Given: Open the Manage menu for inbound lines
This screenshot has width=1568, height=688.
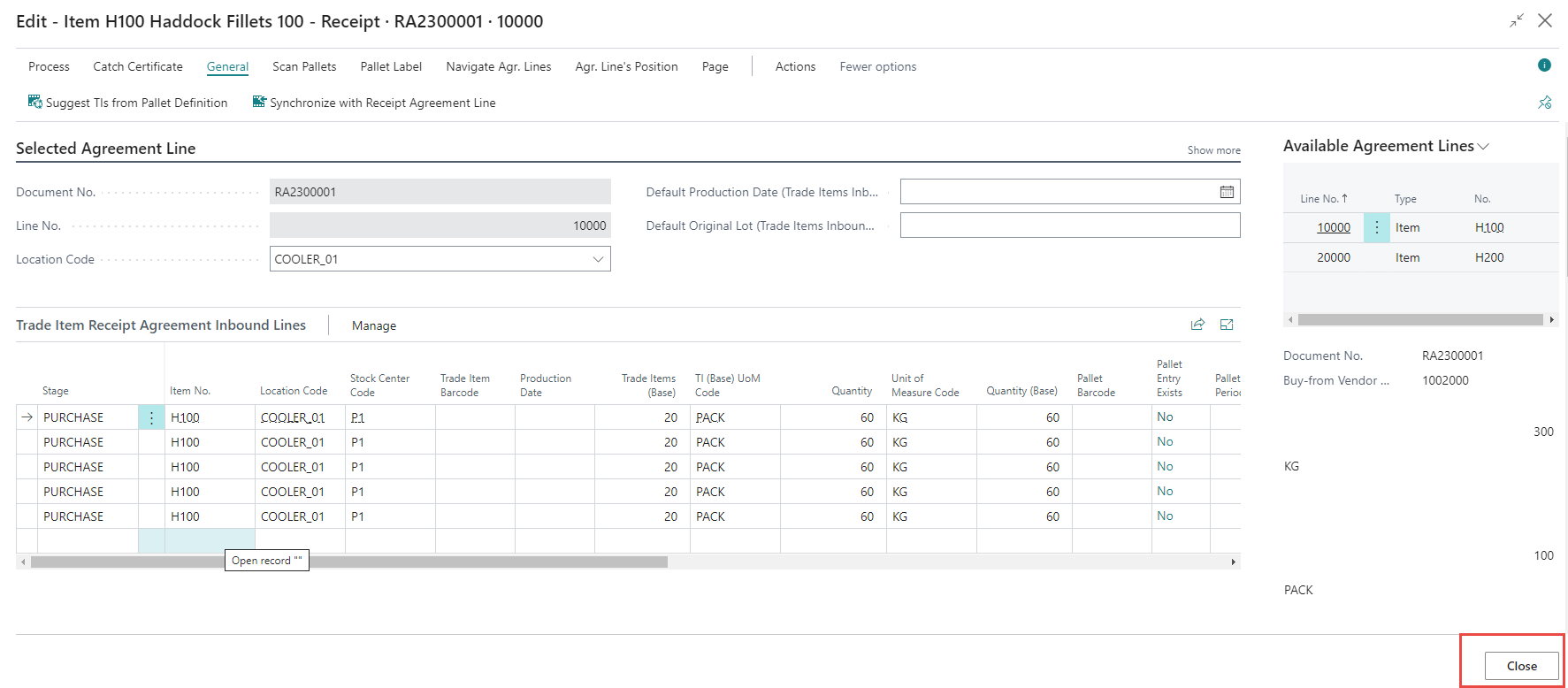Looking at the screenshot, I should 374,325.
